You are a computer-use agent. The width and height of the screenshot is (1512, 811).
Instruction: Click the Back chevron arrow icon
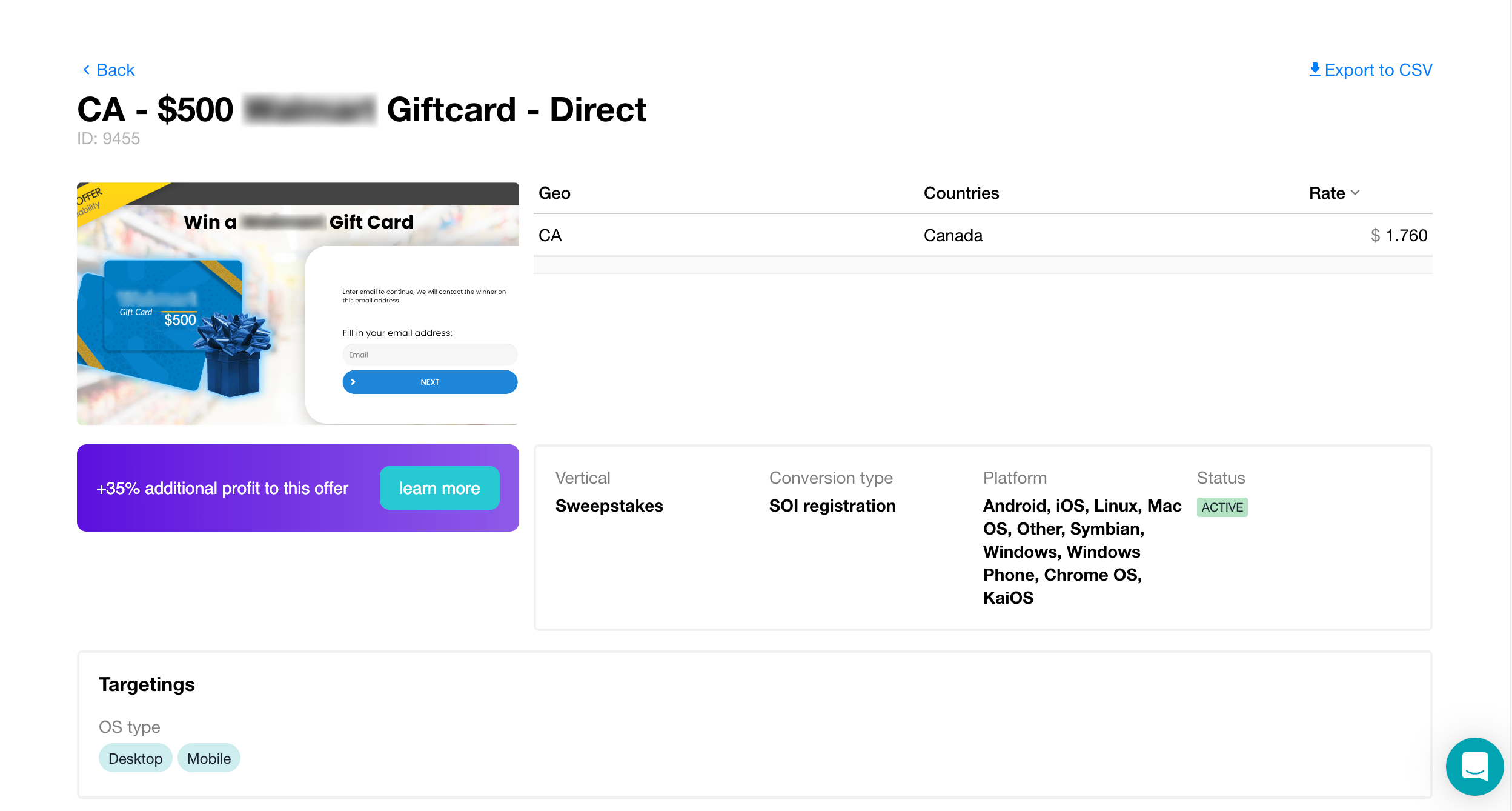coord(86,70)
